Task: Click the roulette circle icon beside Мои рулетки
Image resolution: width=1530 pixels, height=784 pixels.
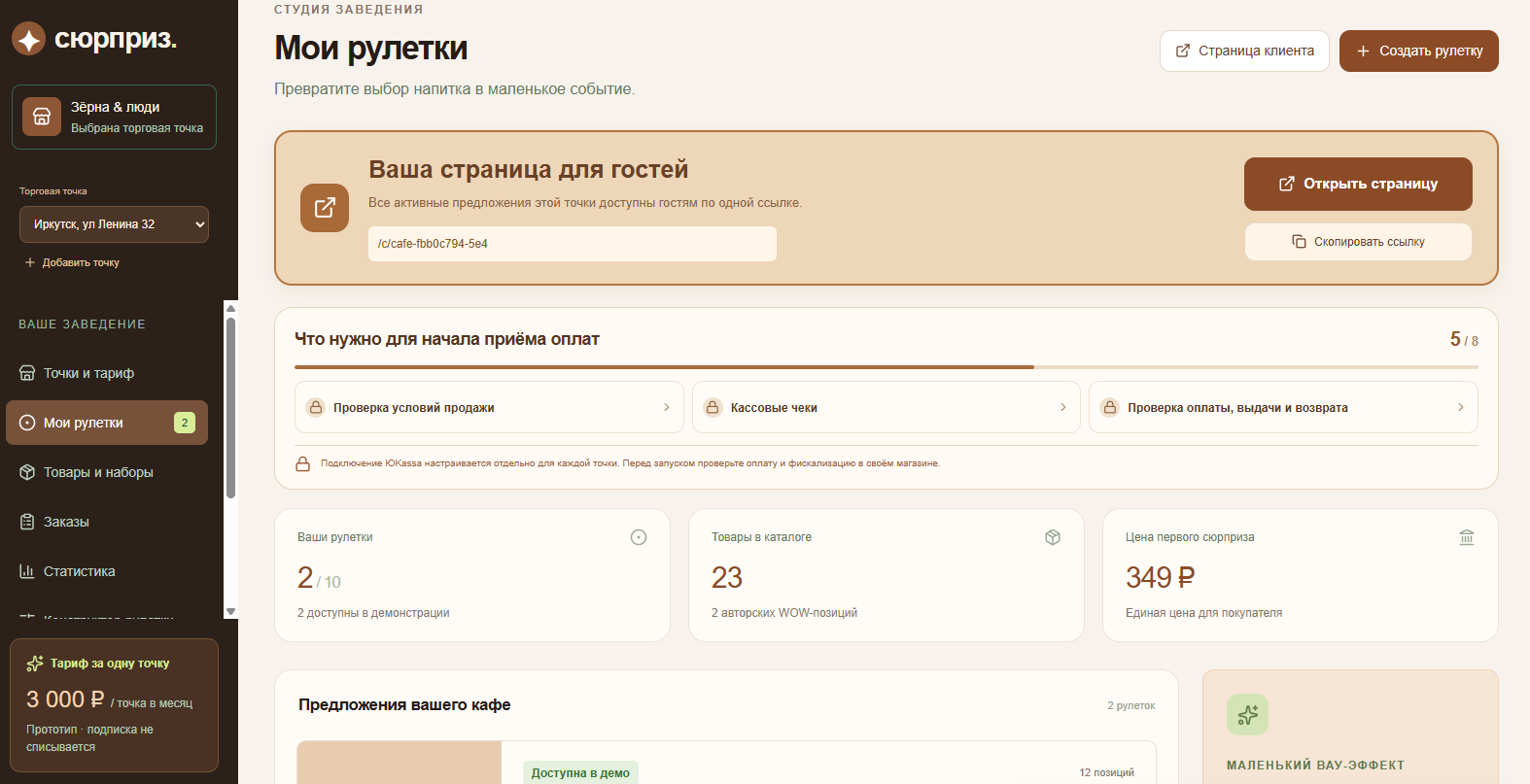Action: point(27,423)
